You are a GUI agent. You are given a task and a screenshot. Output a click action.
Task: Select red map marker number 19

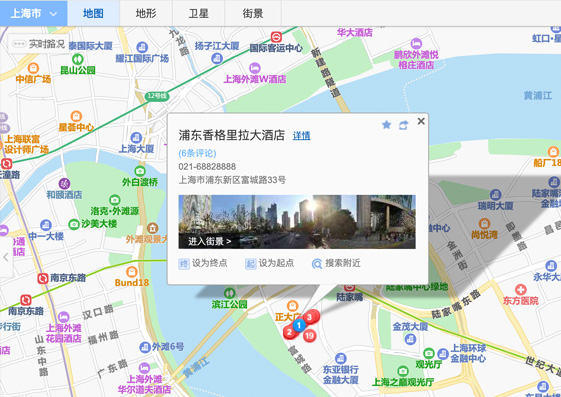(x=309, y=335)
